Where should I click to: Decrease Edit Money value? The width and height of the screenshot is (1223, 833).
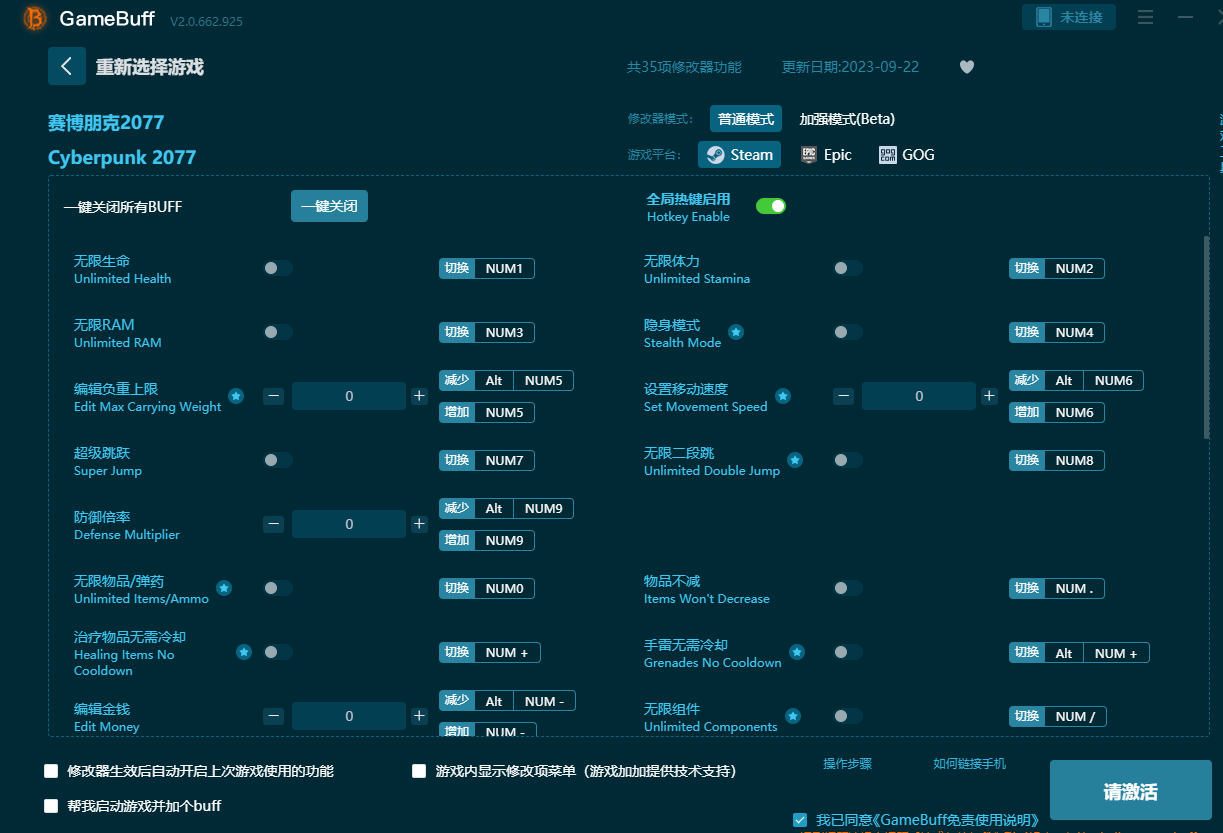point(274,716)
